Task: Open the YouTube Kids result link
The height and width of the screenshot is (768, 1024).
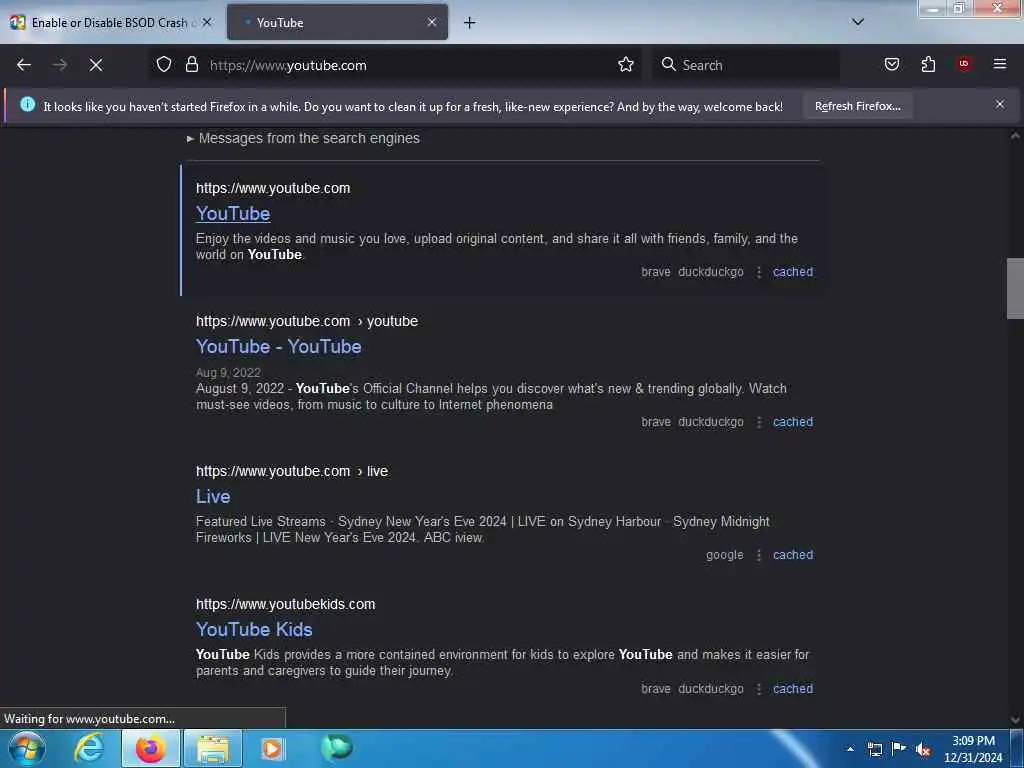Action: coord(254,629)
